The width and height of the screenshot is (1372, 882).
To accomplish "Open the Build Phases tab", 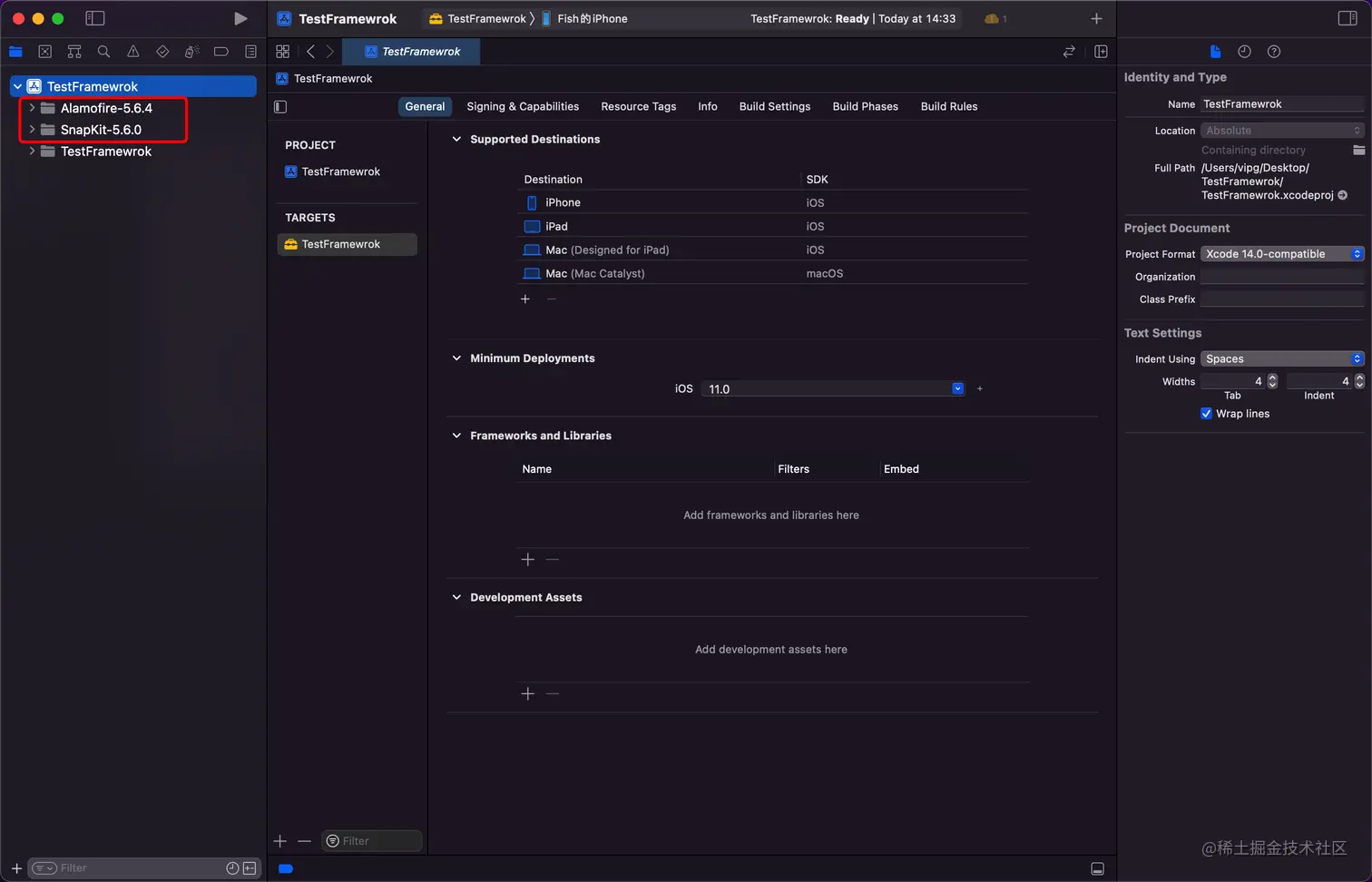I will click(x=866, y=106).
